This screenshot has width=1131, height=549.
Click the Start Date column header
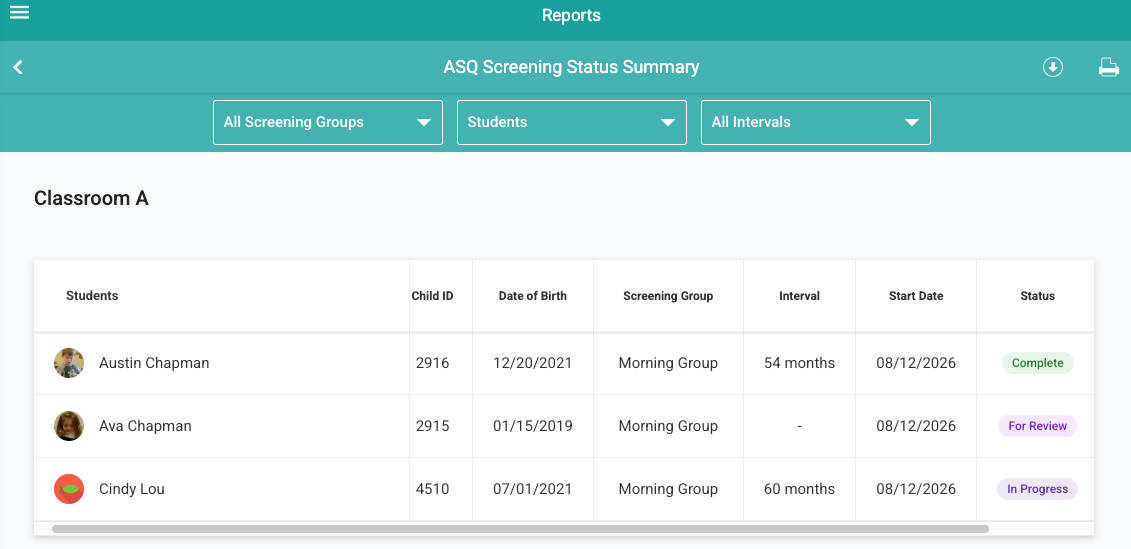click(x=916, y=296)
